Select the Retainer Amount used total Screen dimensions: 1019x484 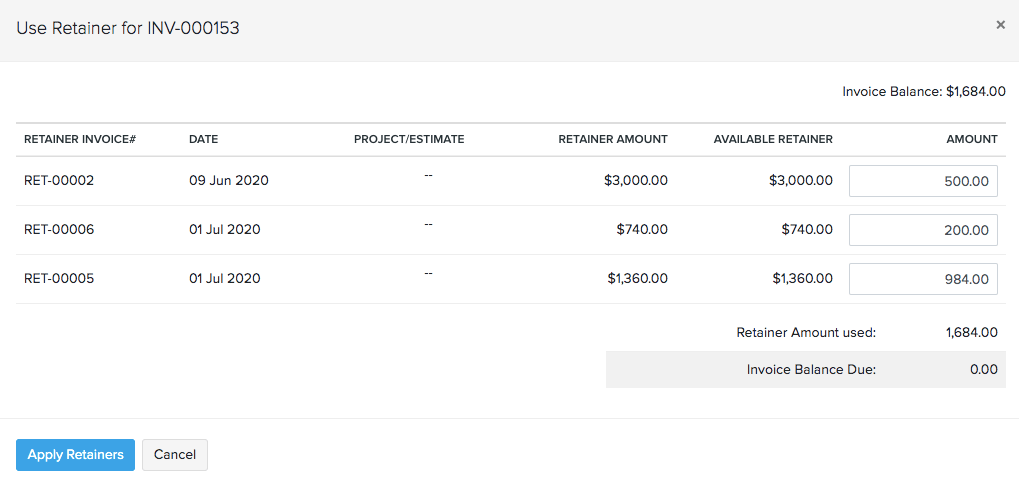tap(971, 333)
